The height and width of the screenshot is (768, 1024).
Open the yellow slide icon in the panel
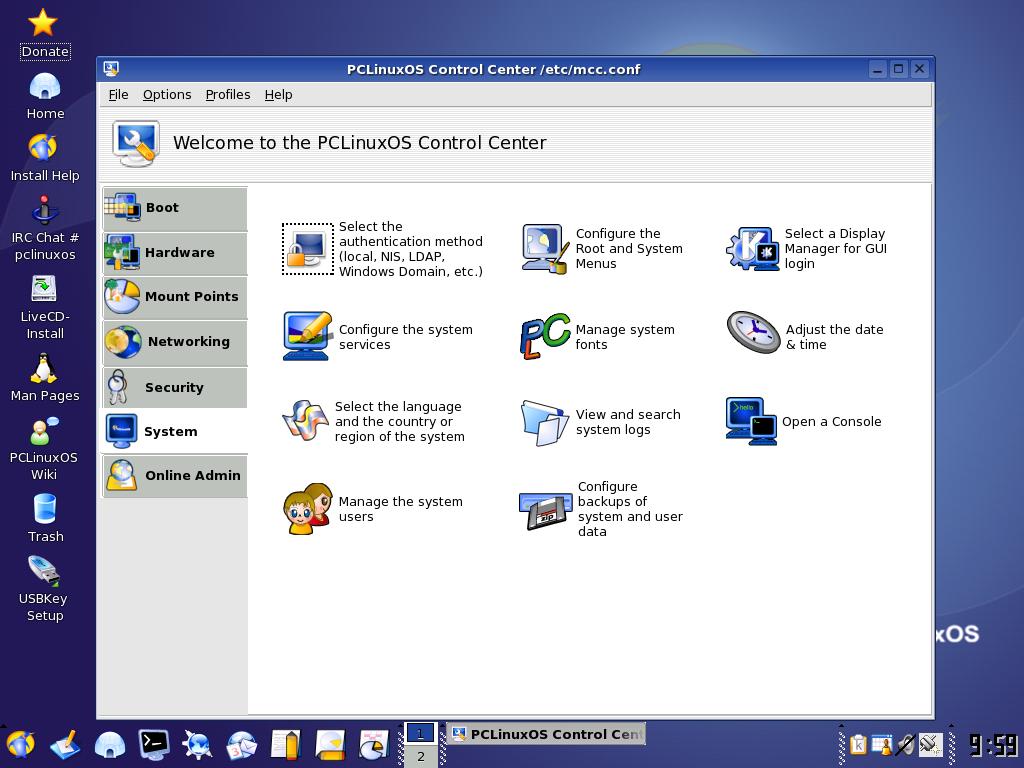(330, 744)
